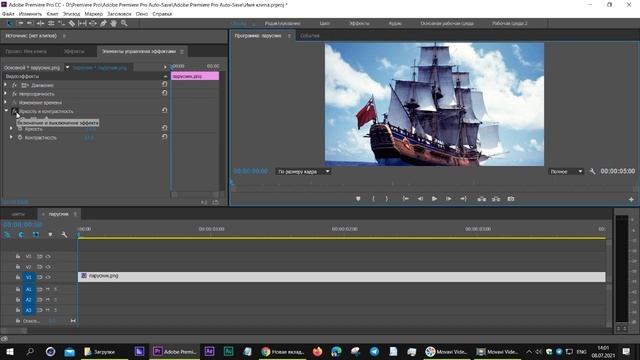Lock the V1 video track
The image size is (640, 360).
18,277
